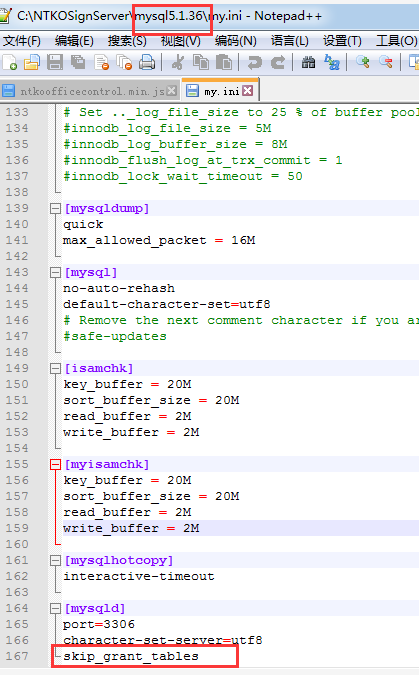Click the #safe-updates comment line

pos(115,337)
